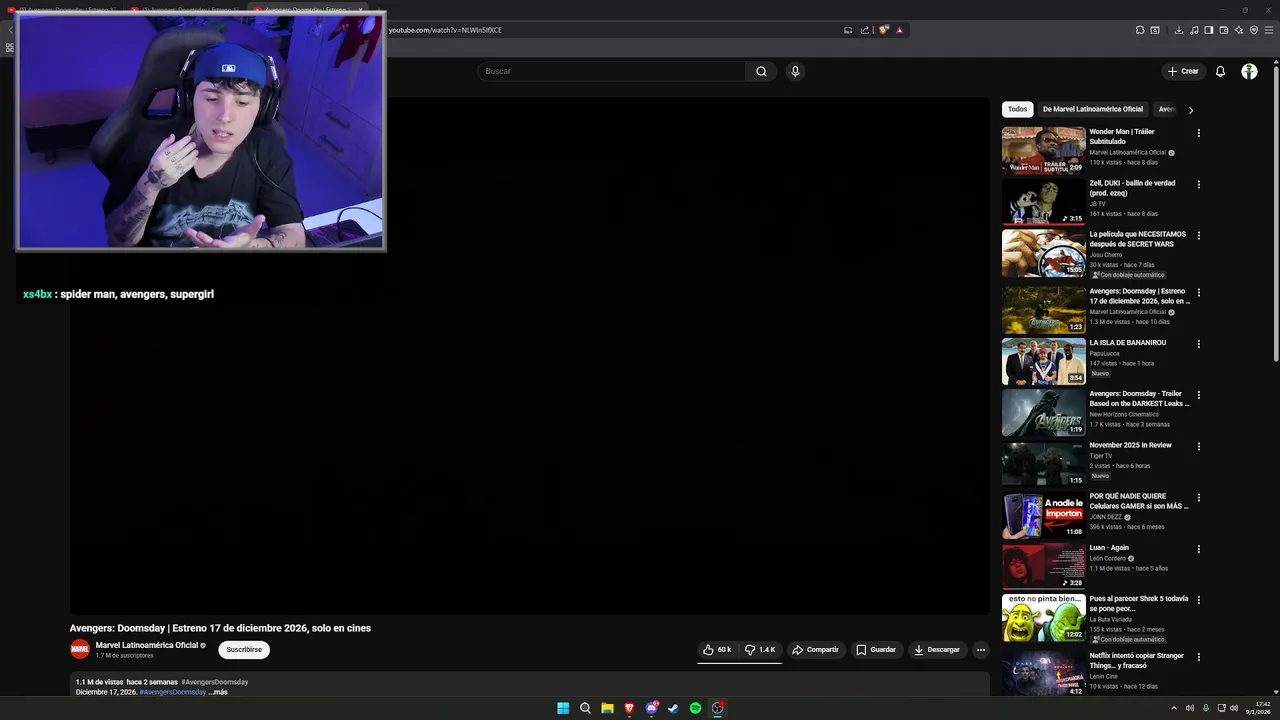Click Compartir to share the video

click(x=816, y=650)
